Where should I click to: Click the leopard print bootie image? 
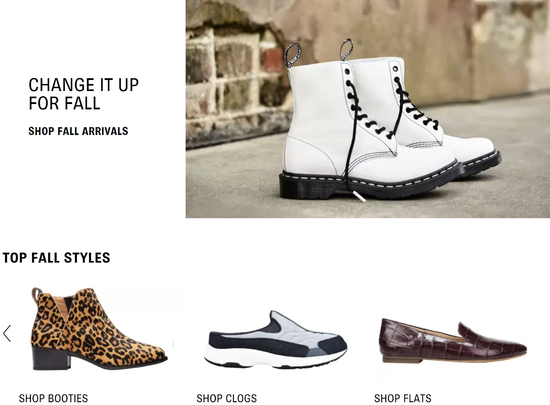(99, 329)
